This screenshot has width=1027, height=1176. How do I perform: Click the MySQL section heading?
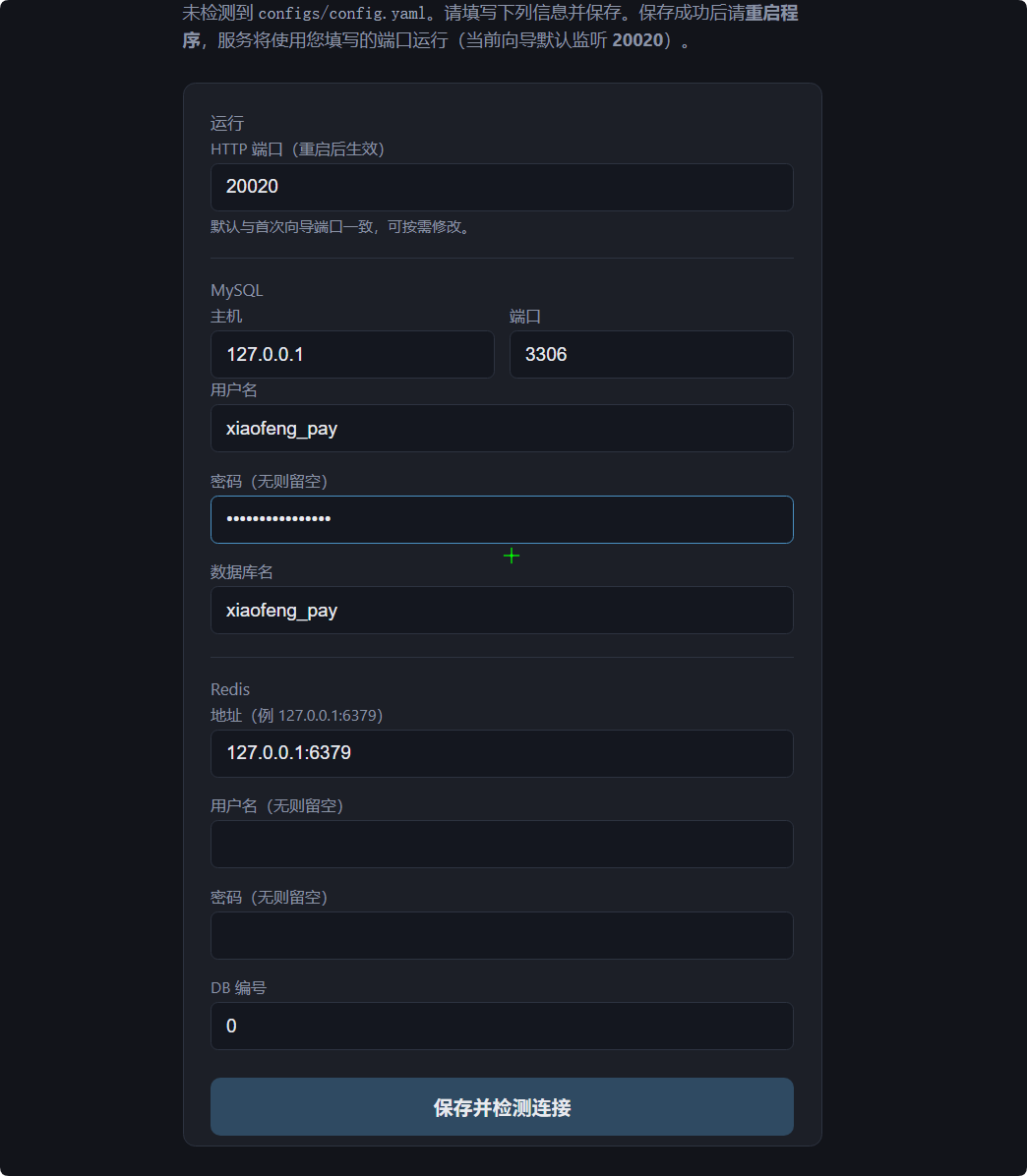click(237, 291)
